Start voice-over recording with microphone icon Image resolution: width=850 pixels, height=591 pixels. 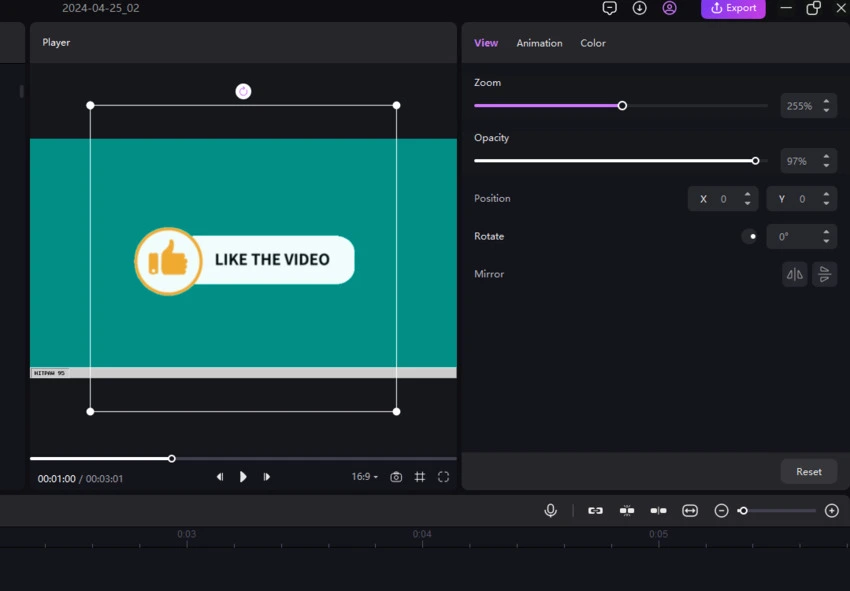click(550, 510)
